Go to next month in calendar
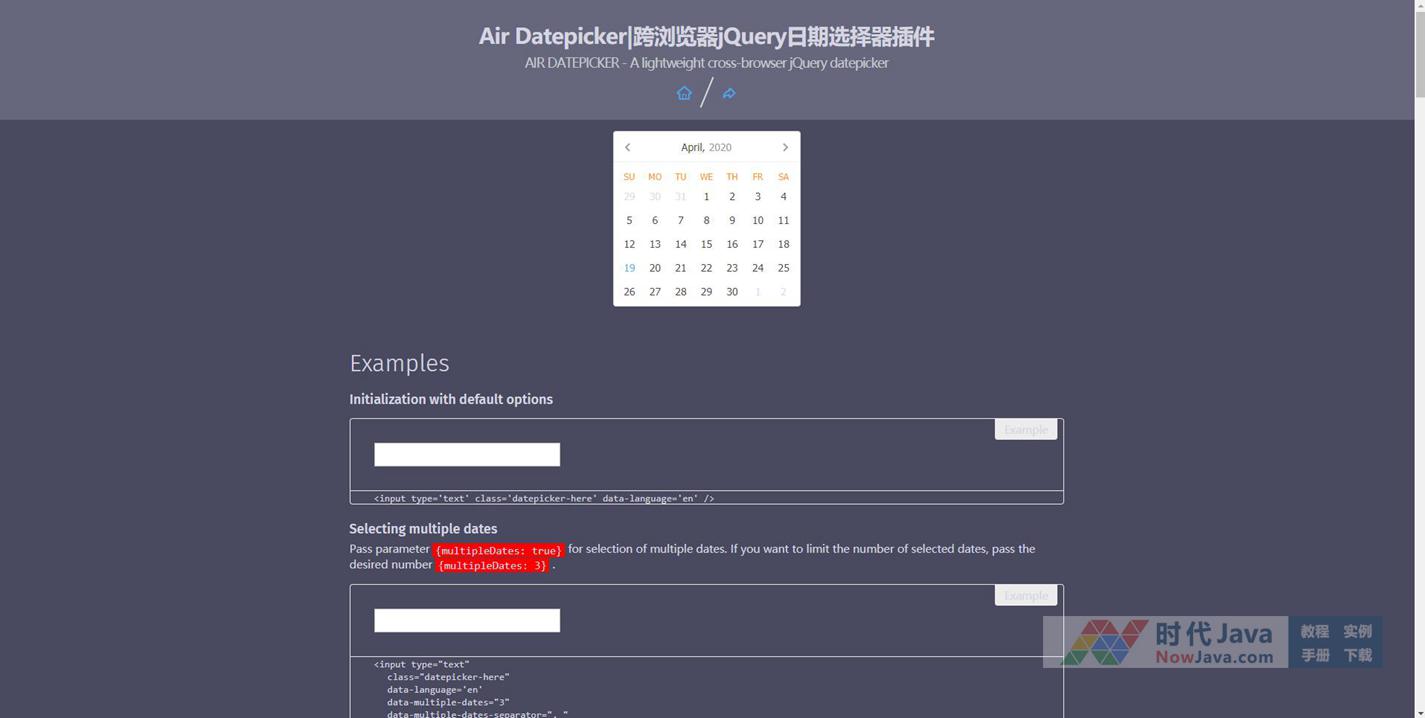 point(785,147)
